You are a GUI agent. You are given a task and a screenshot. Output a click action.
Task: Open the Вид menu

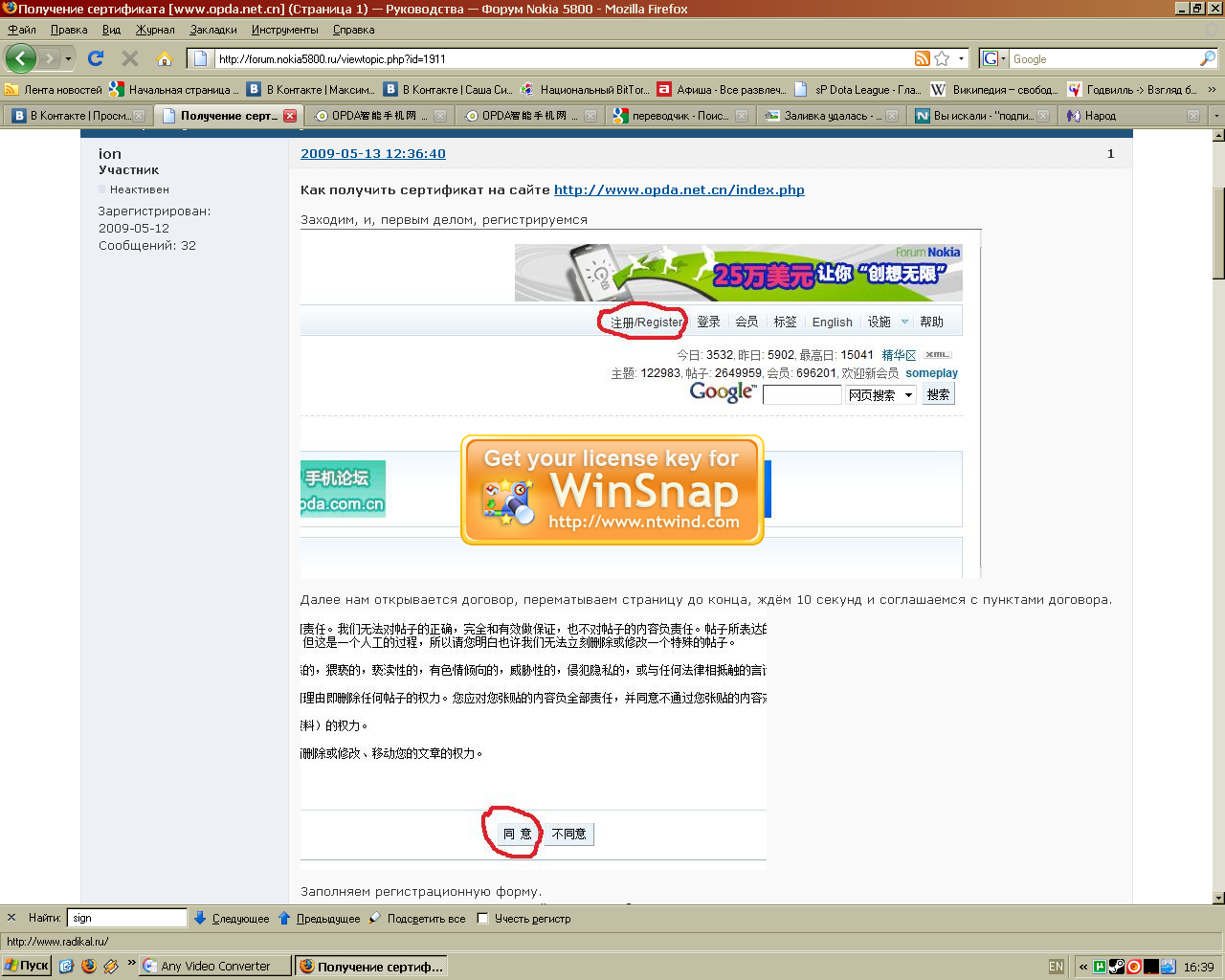tap(112, 30)
